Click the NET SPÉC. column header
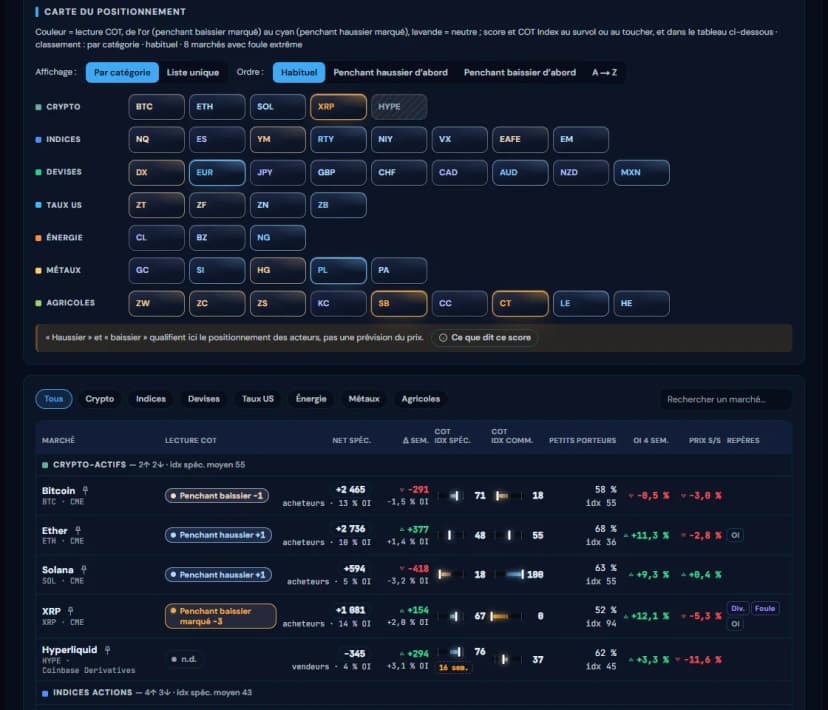828x710 pixels. [x=352, y=440]
